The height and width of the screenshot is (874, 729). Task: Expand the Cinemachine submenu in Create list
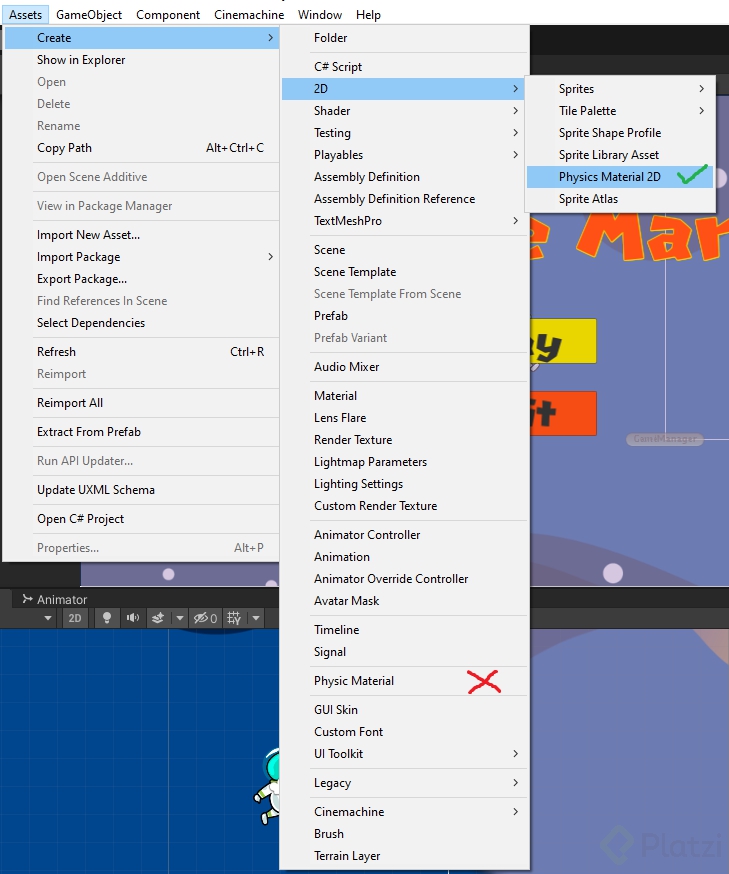(x=405, y=812)
